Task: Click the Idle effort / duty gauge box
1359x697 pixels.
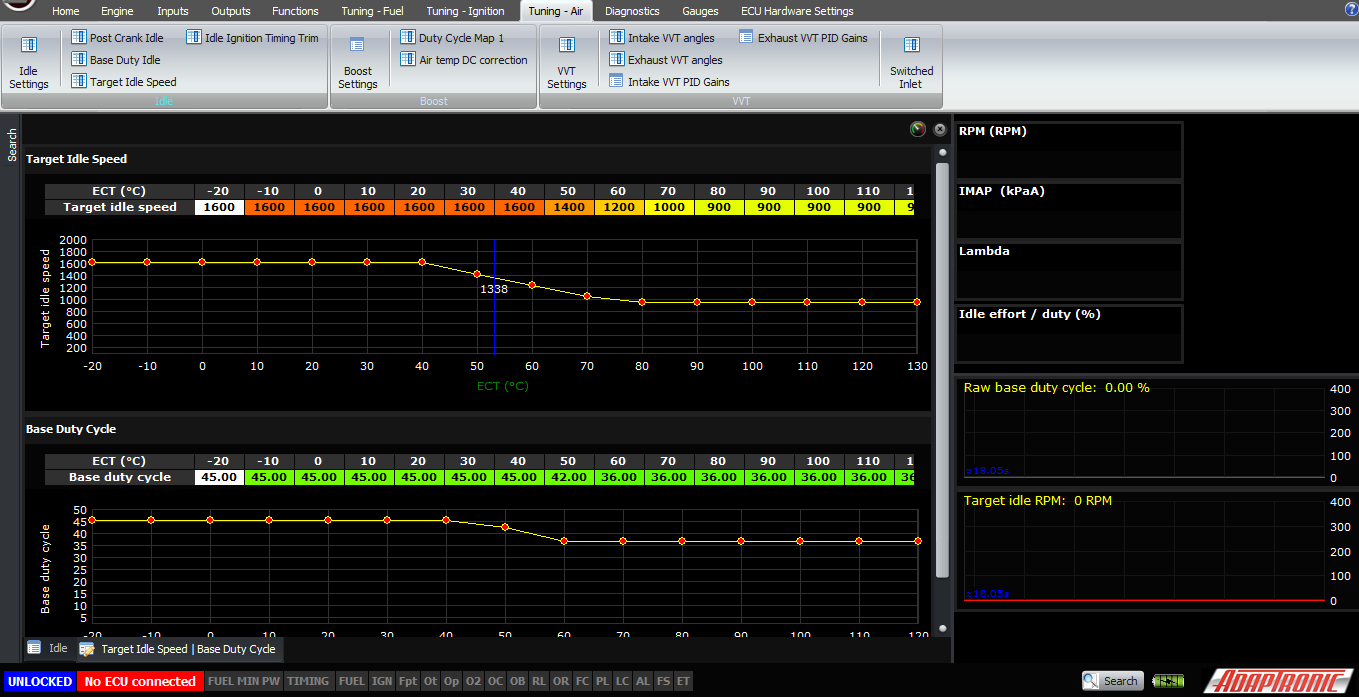Action: pyautogui.click(x=1069, y=334)
